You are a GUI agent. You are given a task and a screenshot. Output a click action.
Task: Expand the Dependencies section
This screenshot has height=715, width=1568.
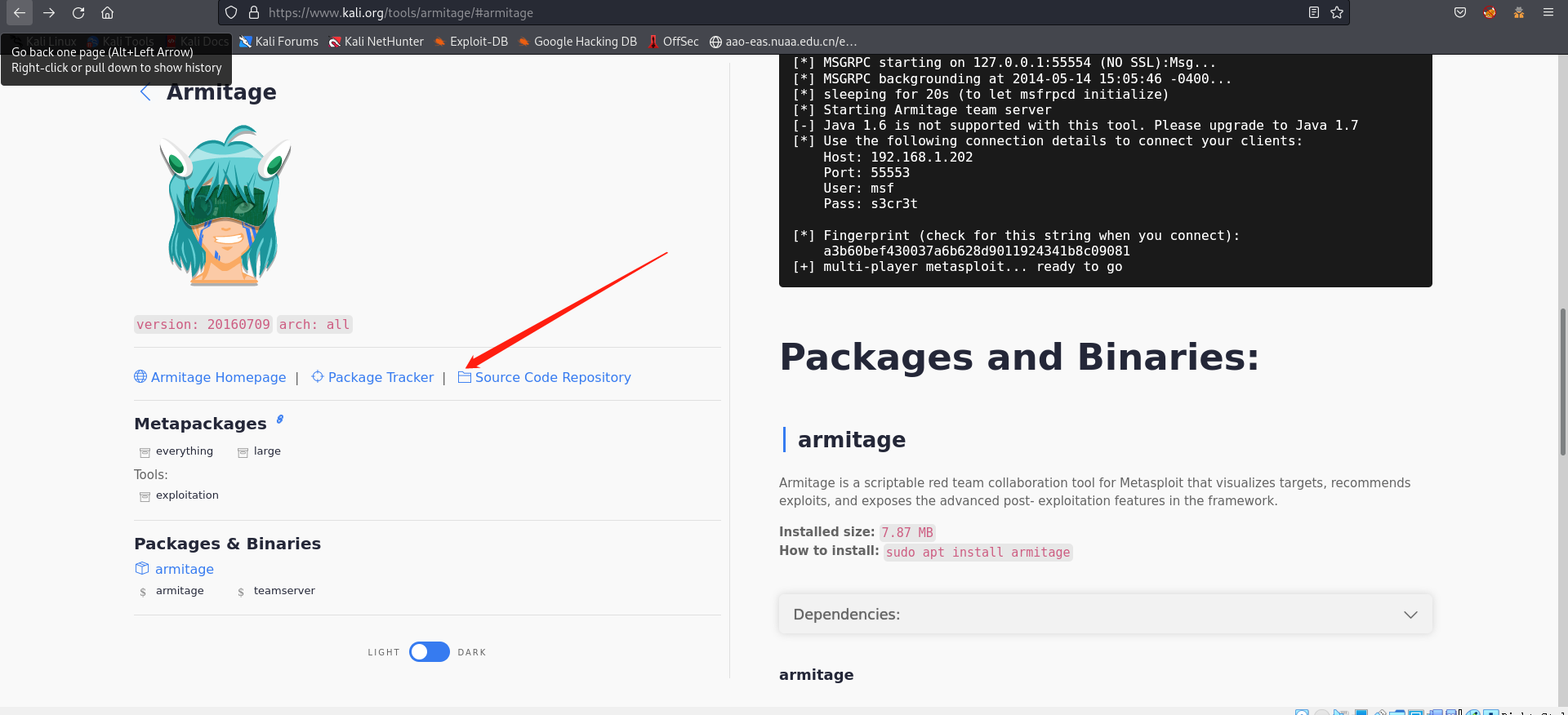click(x=1106, y=615)
